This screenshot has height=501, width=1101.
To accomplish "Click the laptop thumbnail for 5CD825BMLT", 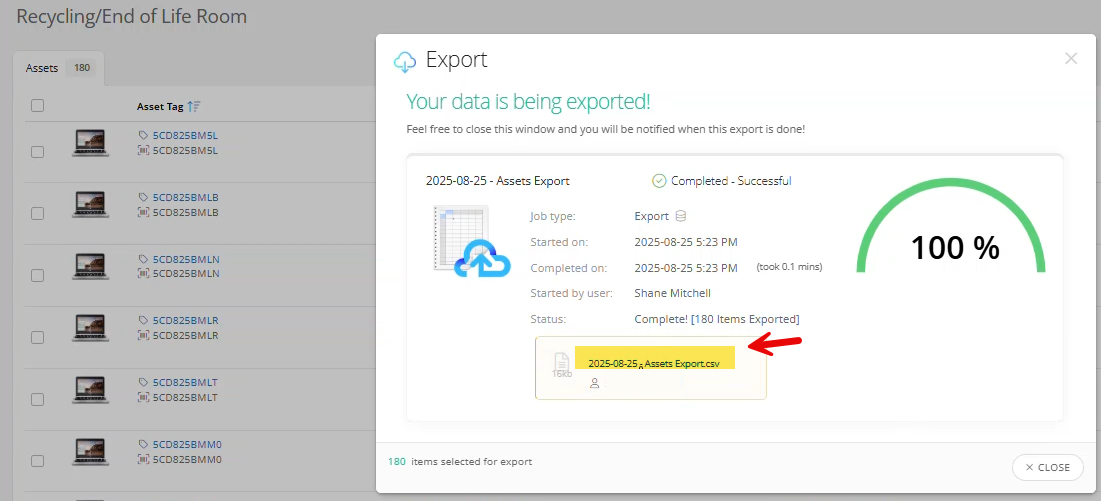I will tap(91, 390).
